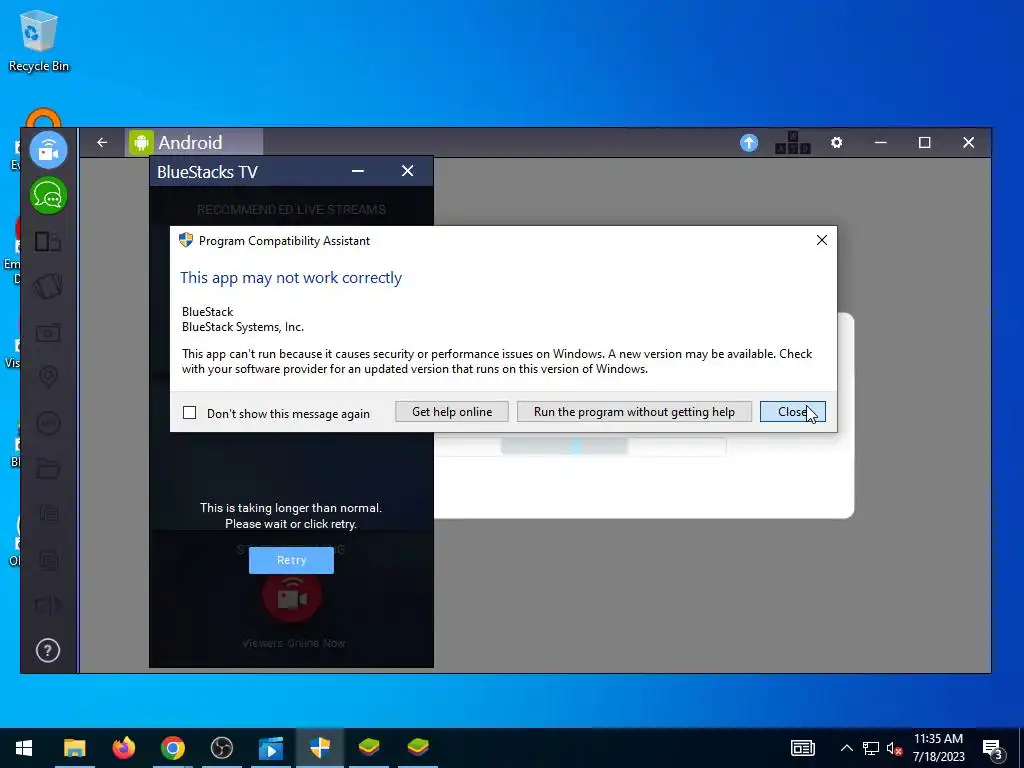
Task: Expand the hidden system tray icons
Action: point(846,748)
